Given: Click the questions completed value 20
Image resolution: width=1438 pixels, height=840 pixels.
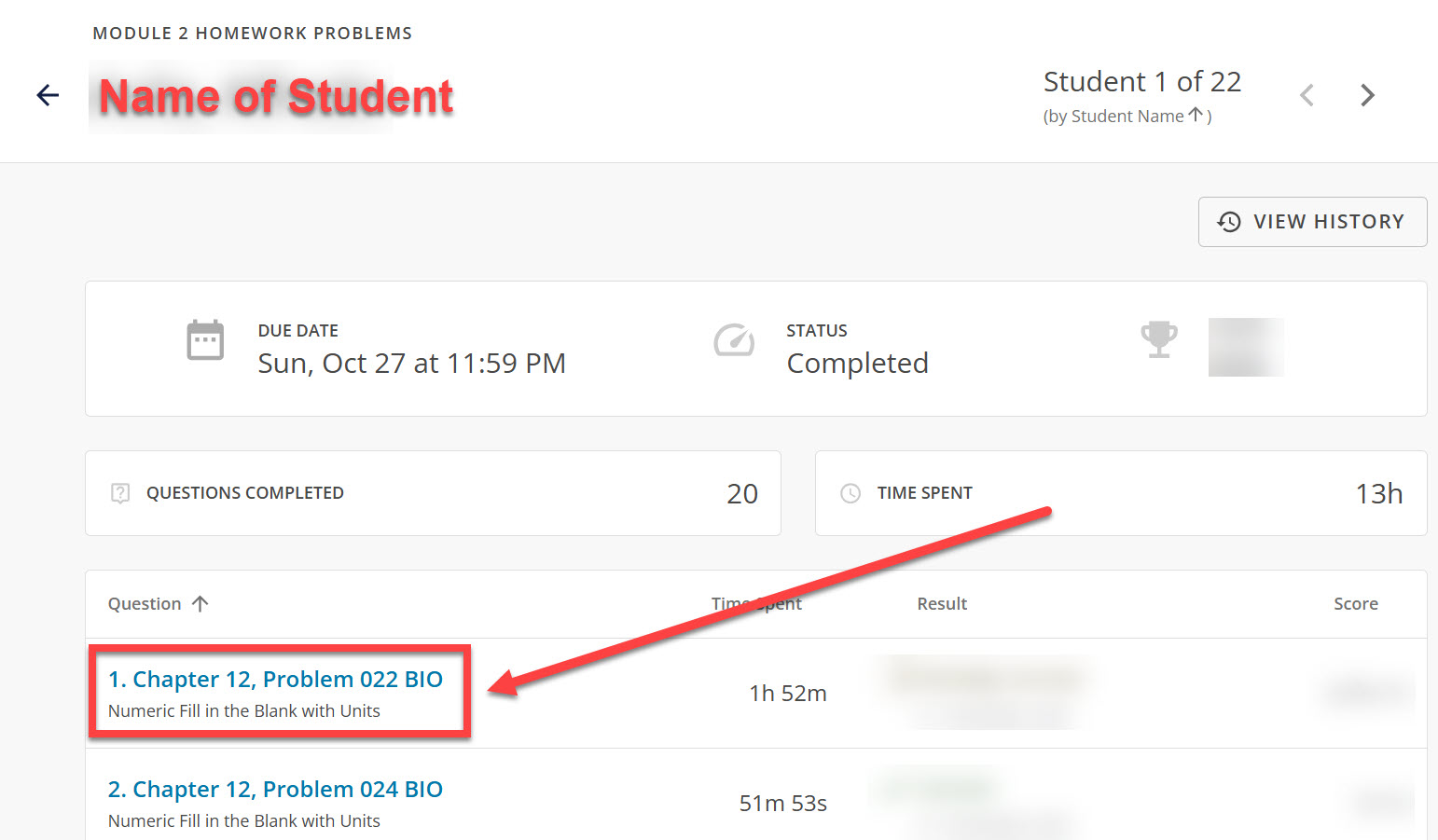Looking at the screenshot, I should click(x=742, y=494).
